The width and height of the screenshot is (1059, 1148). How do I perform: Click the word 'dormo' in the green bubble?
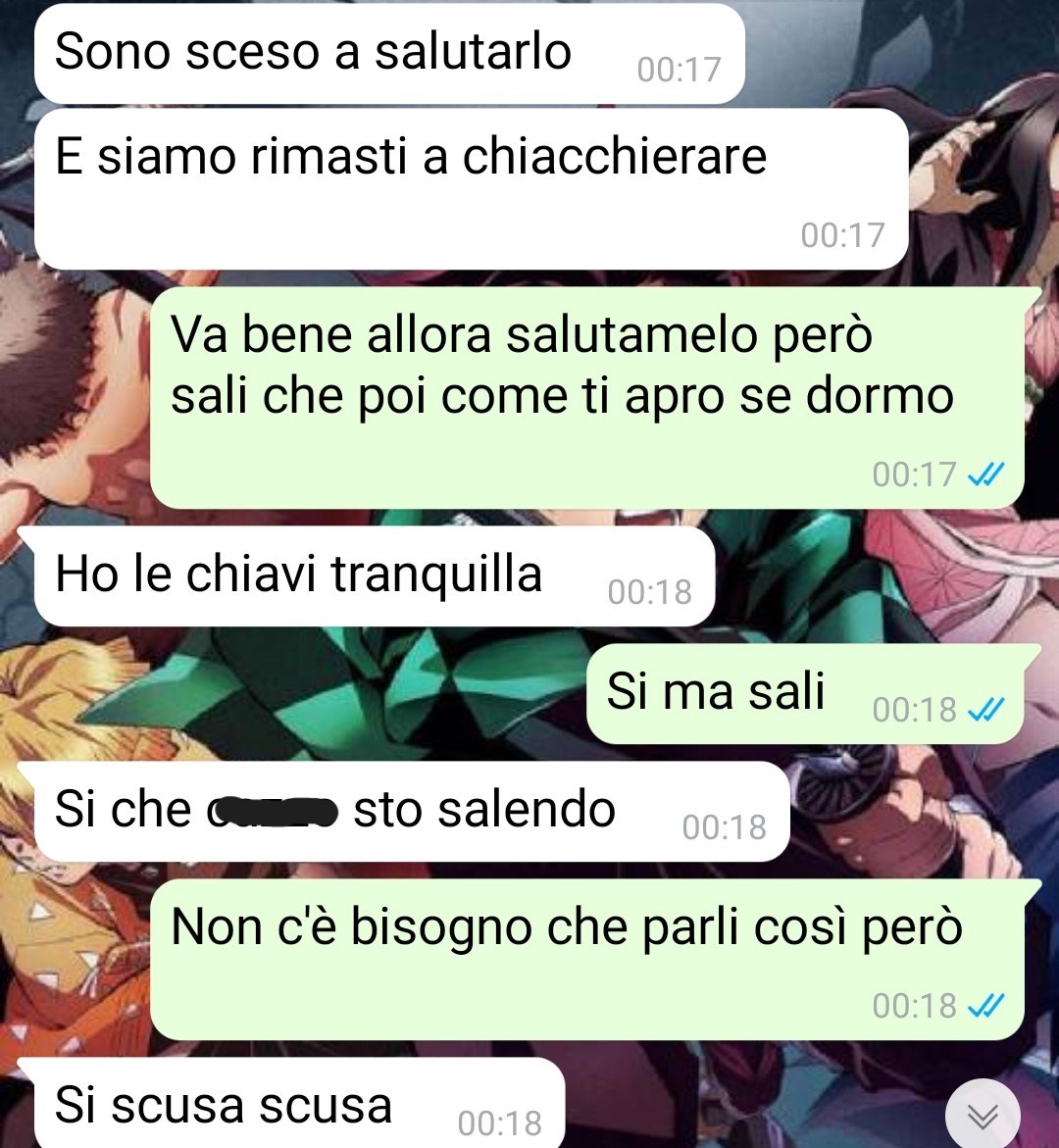(880, 395)
